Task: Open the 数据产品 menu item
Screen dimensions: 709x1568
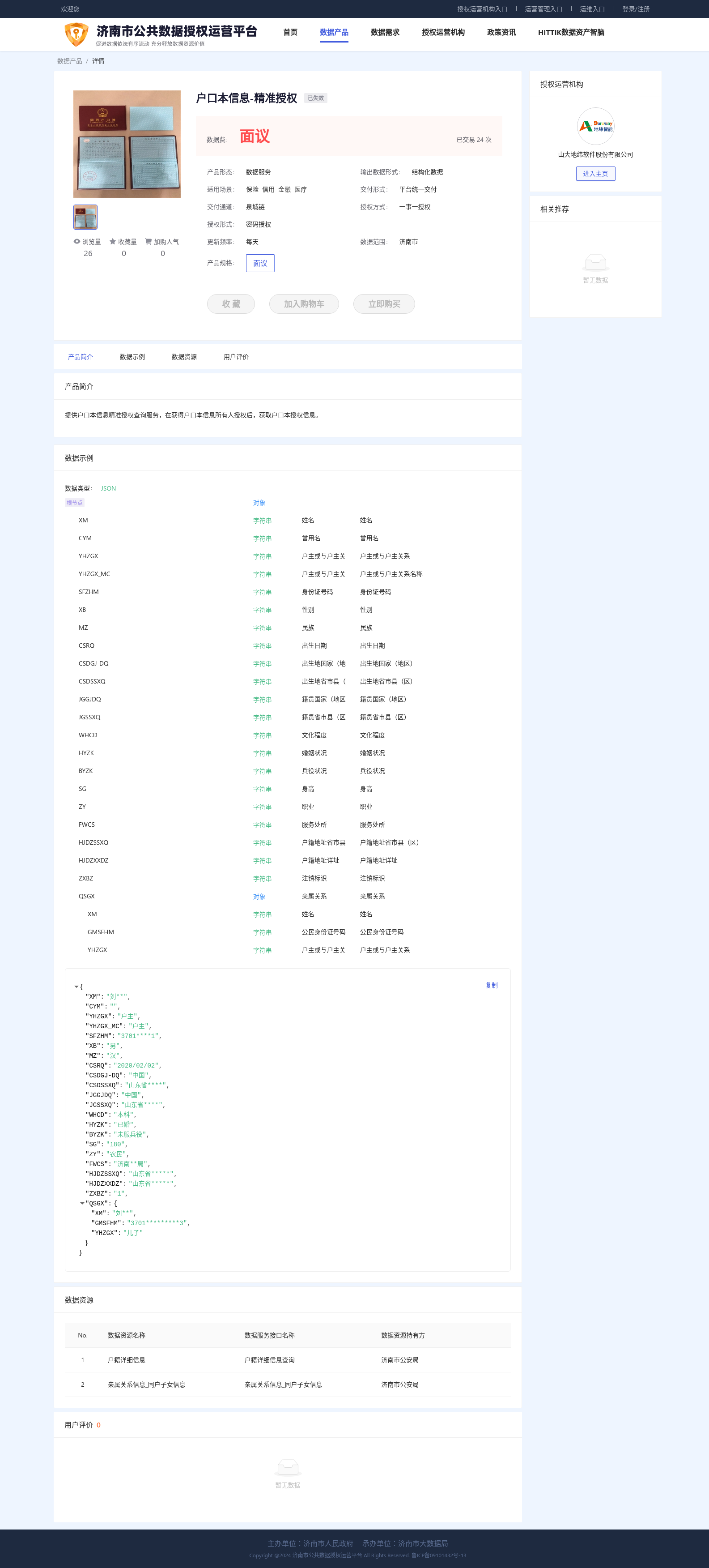Action: click(334, 32)
